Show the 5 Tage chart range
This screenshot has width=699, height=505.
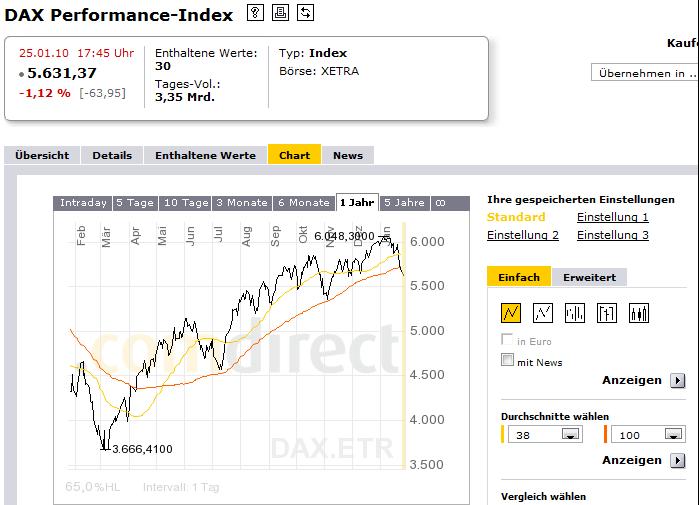coord(135,203)
